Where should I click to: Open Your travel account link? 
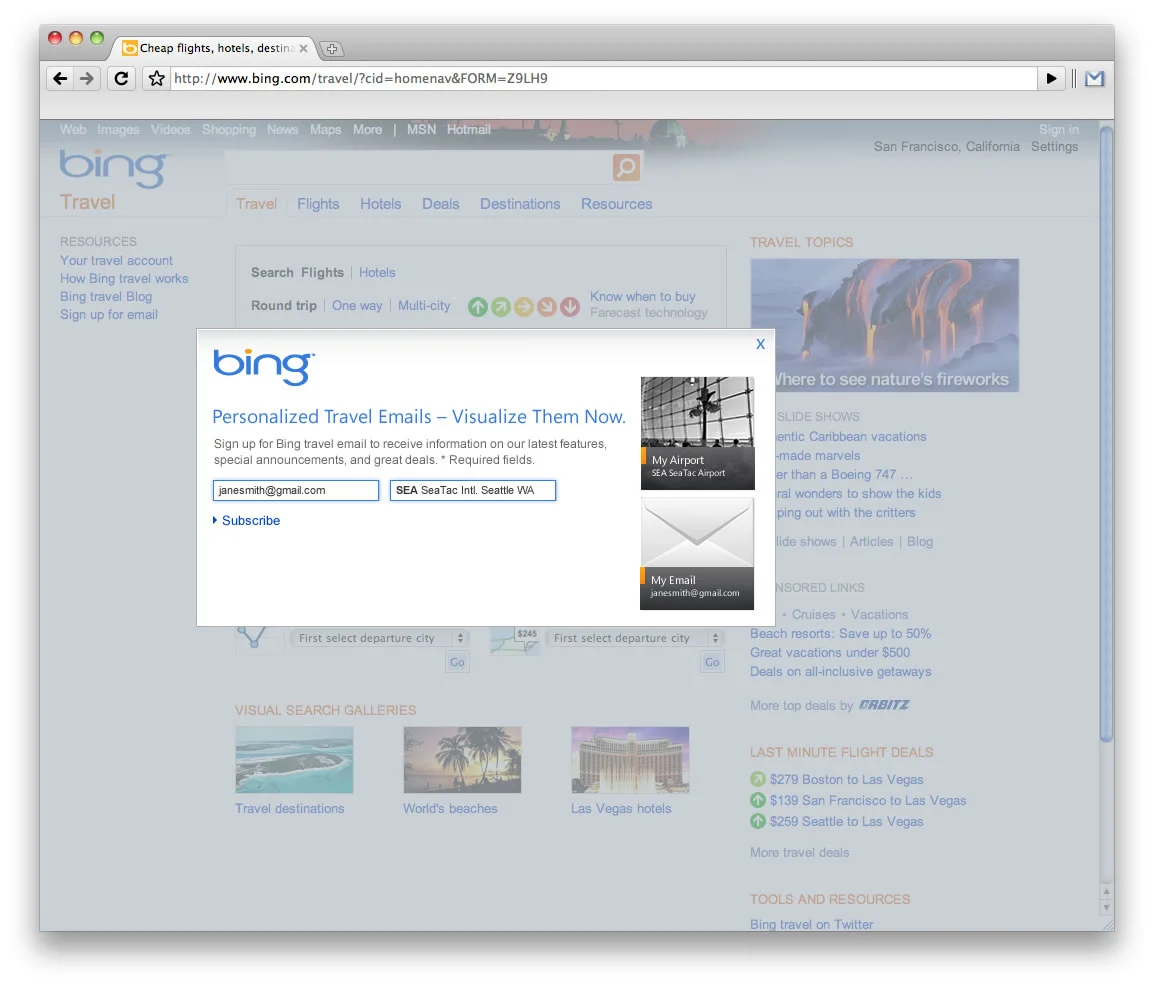coord(116,260)
